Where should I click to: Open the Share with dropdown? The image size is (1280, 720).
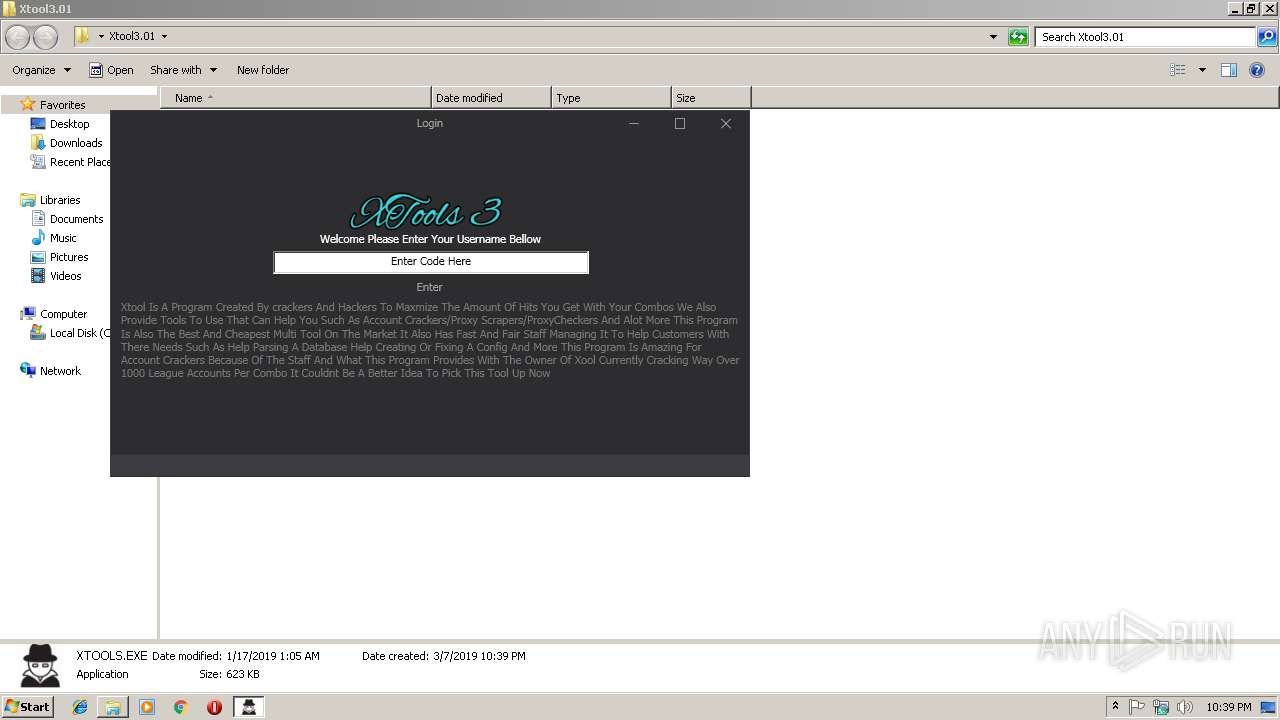click(183, 70)
